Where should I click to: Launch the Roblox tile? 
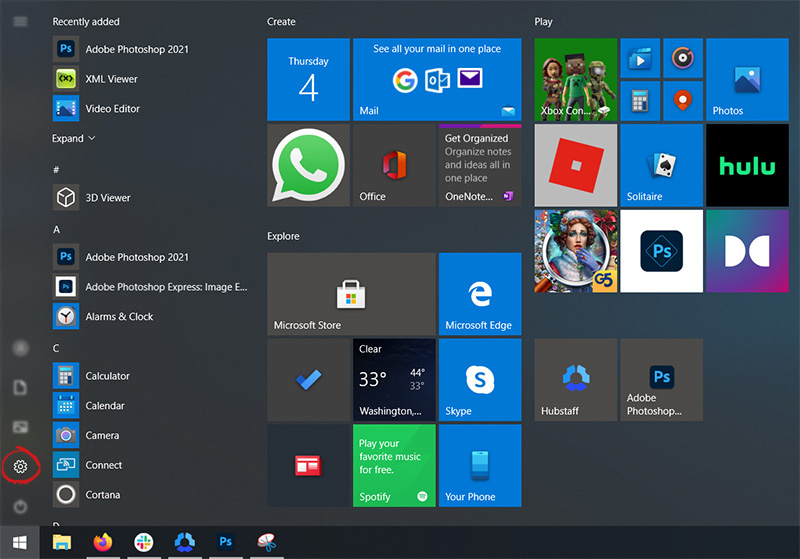click(576, 165)
